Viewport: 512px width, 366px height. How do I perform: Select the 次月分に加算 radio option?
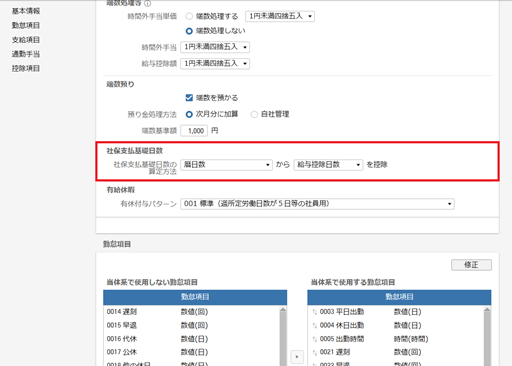pos(189,114)
